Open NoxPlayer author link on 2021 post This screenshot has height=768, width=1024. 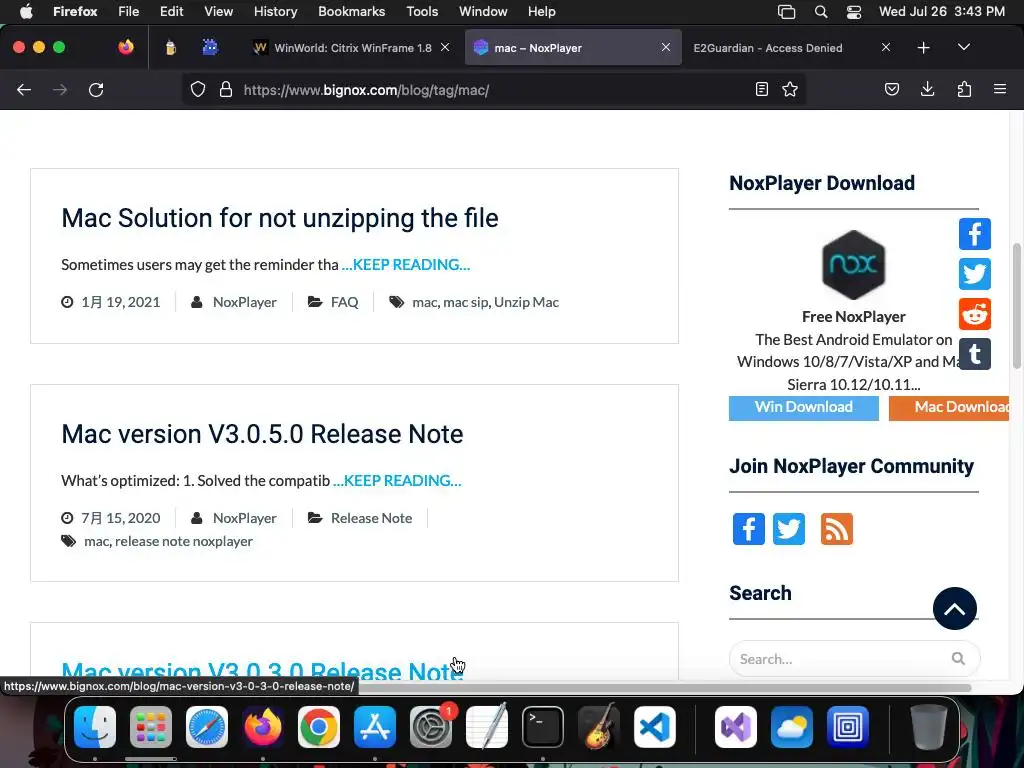(244, 302)
